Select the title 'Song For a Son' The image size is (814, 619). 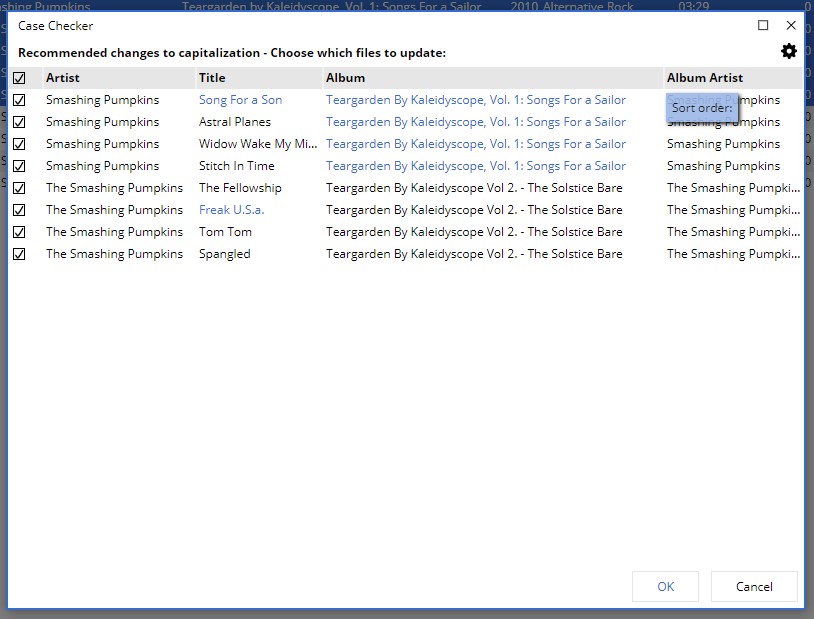coord(240,100)
